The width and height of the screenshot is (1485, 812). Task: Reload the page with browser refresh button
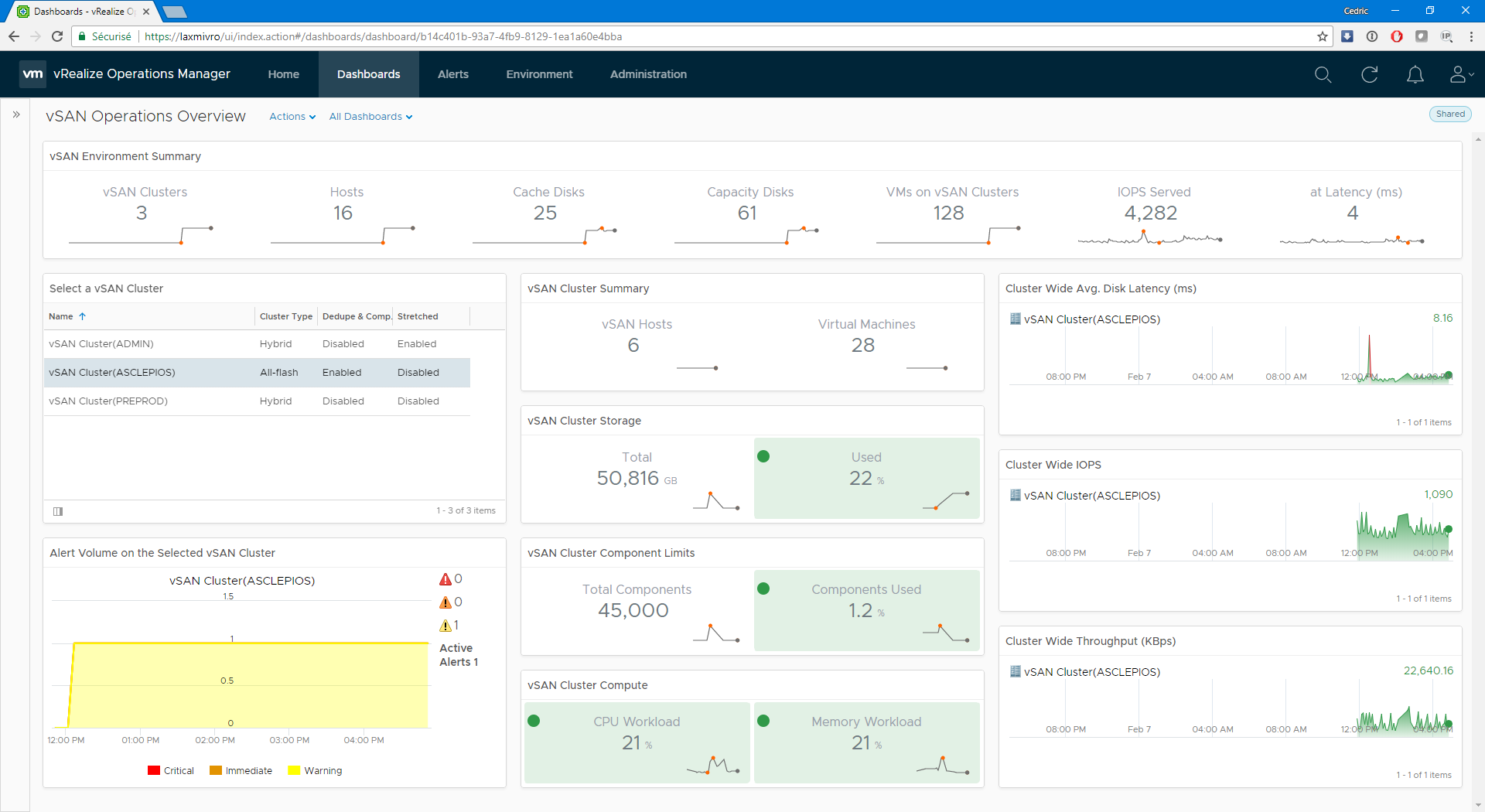pos(57,36)
